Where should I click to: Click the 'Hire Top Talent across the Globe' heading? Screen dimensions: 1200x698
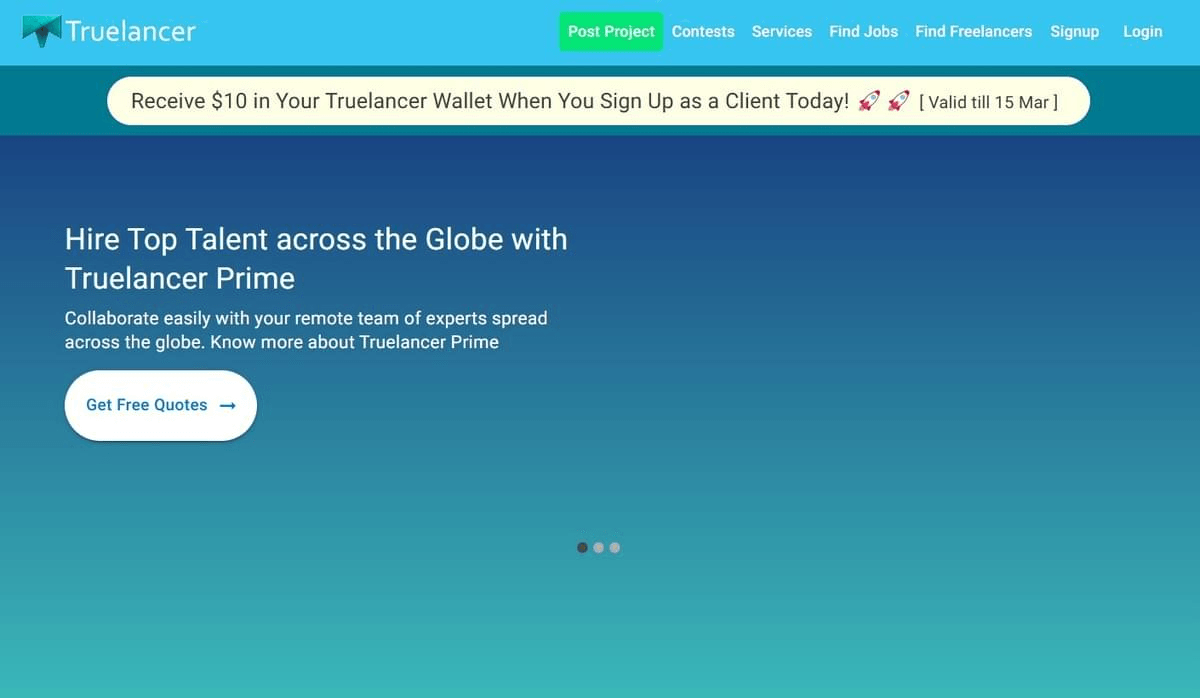click(316, 258)
